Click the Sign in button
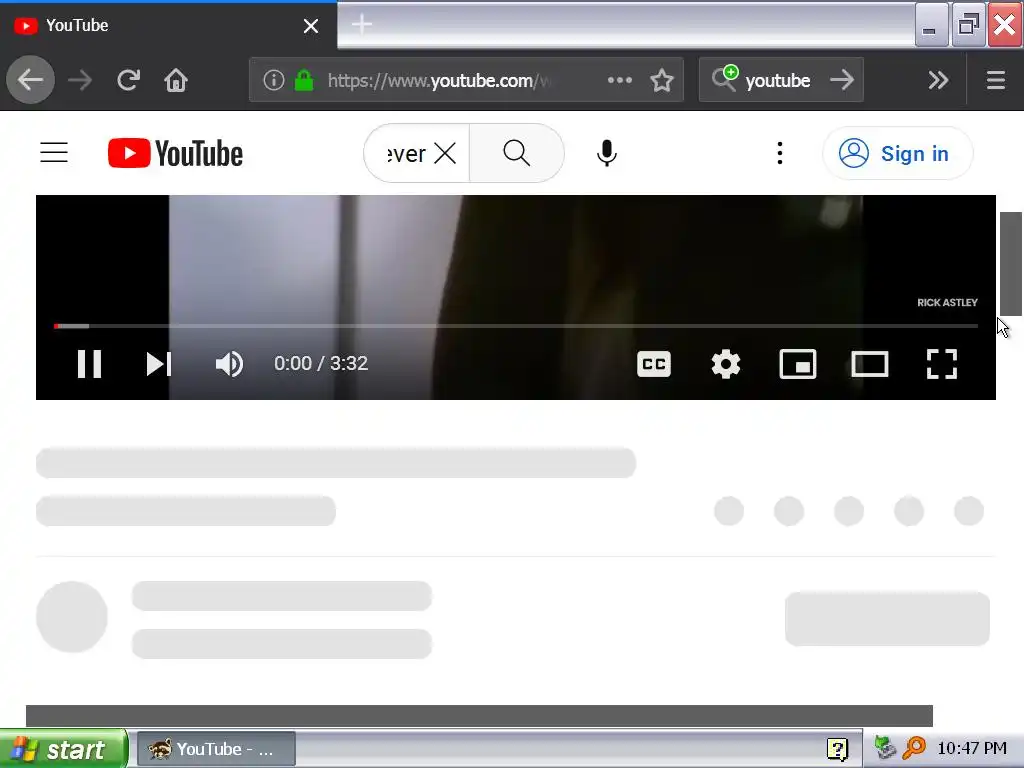Image resolution: width=1024 pixels, height=768 pixels. (x=897, y=153)
